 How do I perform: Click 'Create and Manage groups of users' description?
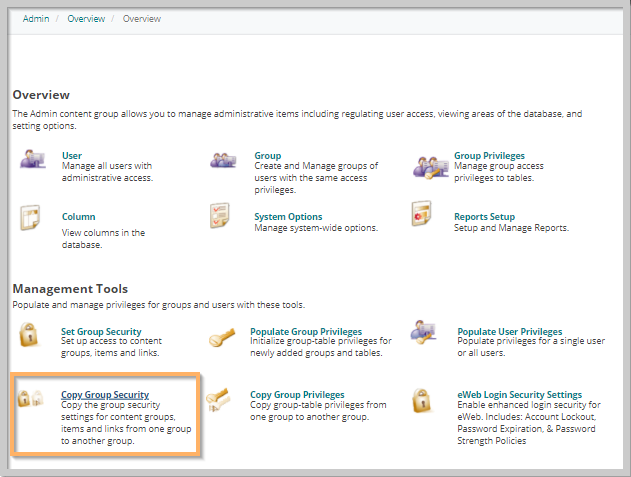(316, 178)
